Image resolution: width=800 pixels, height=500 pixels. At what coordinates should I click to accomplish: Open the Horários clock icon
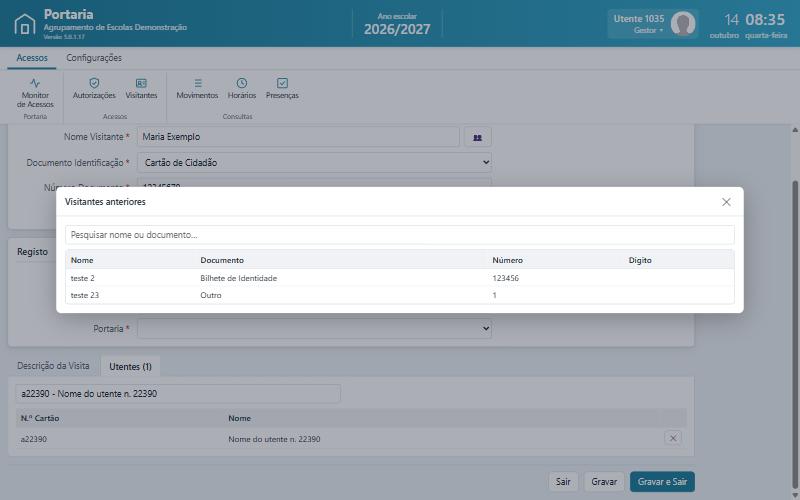(x=242, y=83)
